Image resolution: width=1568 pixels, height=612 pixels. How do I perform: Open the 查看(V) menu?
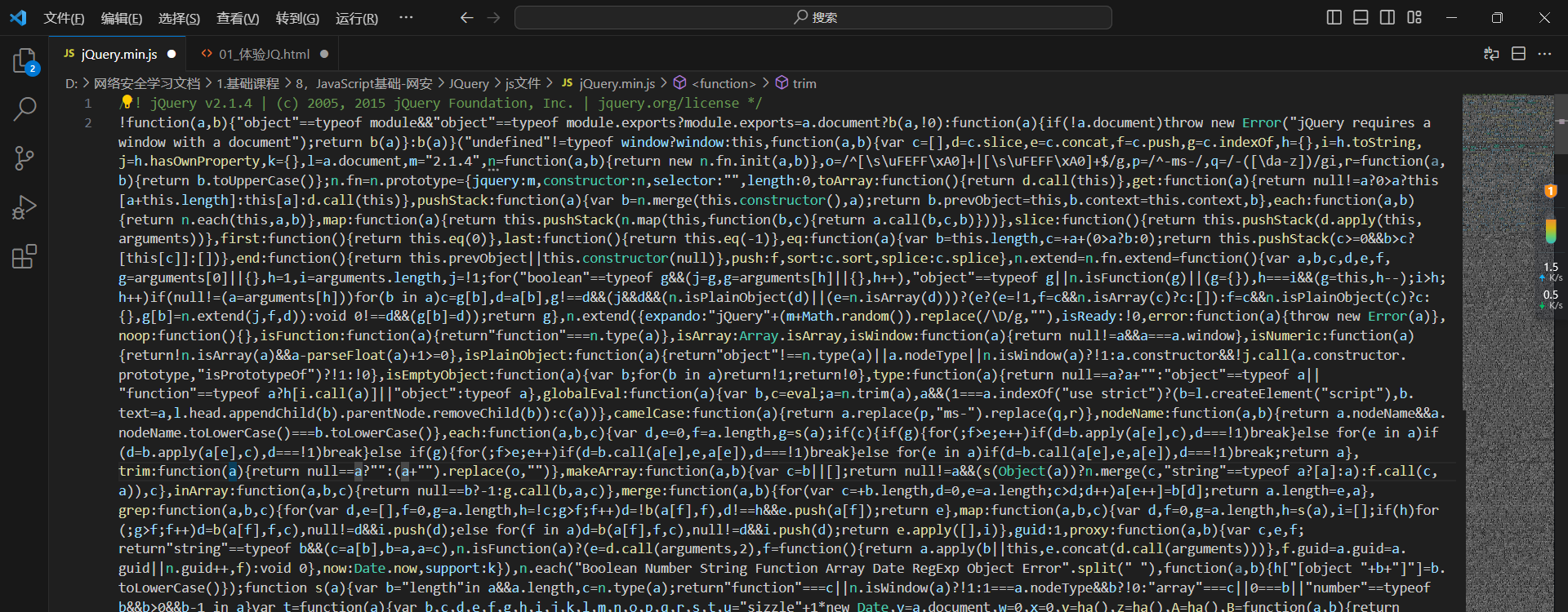click(238, 18)
